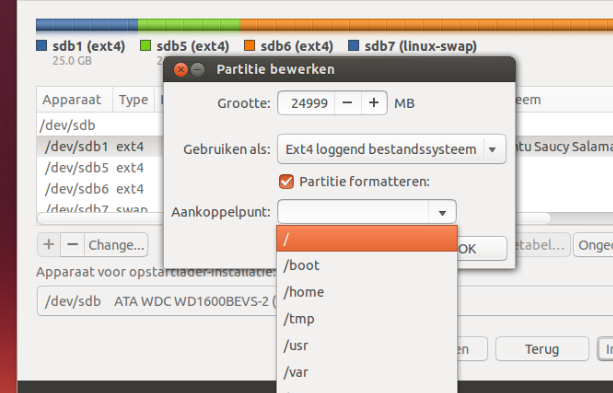Remove partition with minus icon
613x393 pixels.
coord(73,245)
